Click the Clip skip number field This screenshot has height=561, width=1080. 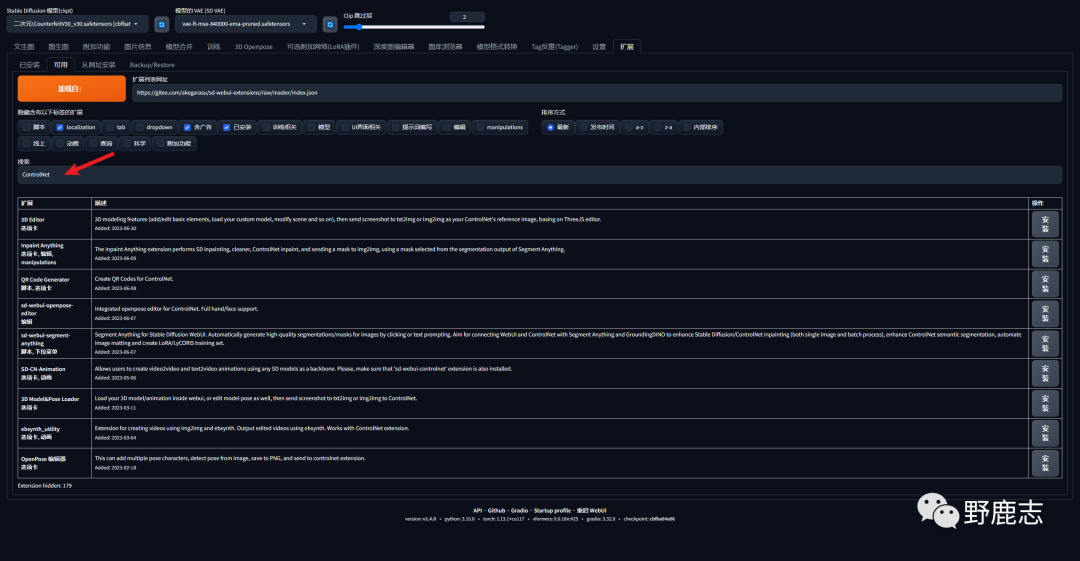pos(467,17)
